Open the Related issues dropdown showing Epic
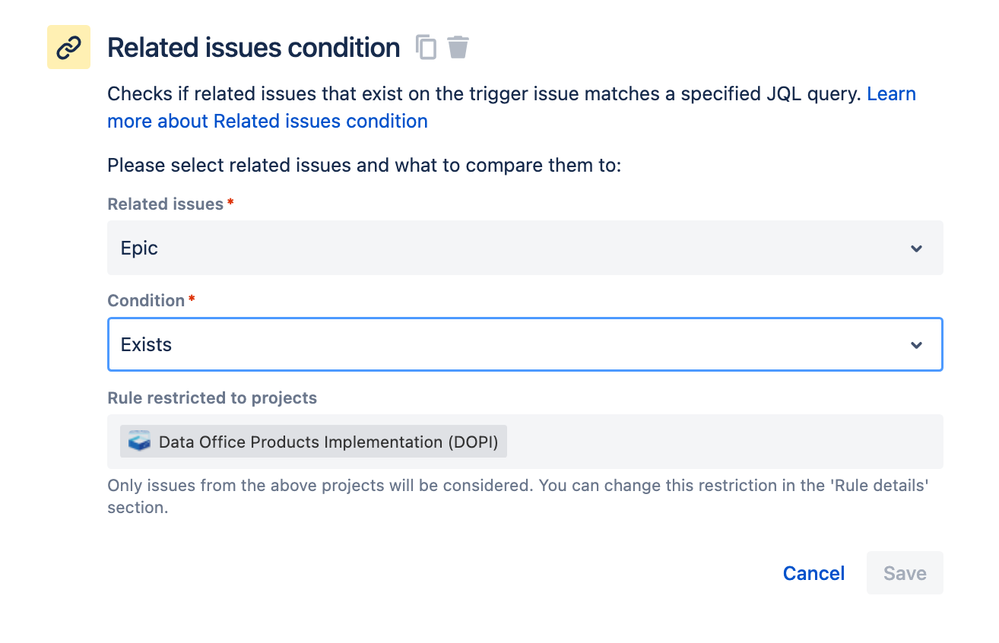999x643 pixels. (500, 248)
